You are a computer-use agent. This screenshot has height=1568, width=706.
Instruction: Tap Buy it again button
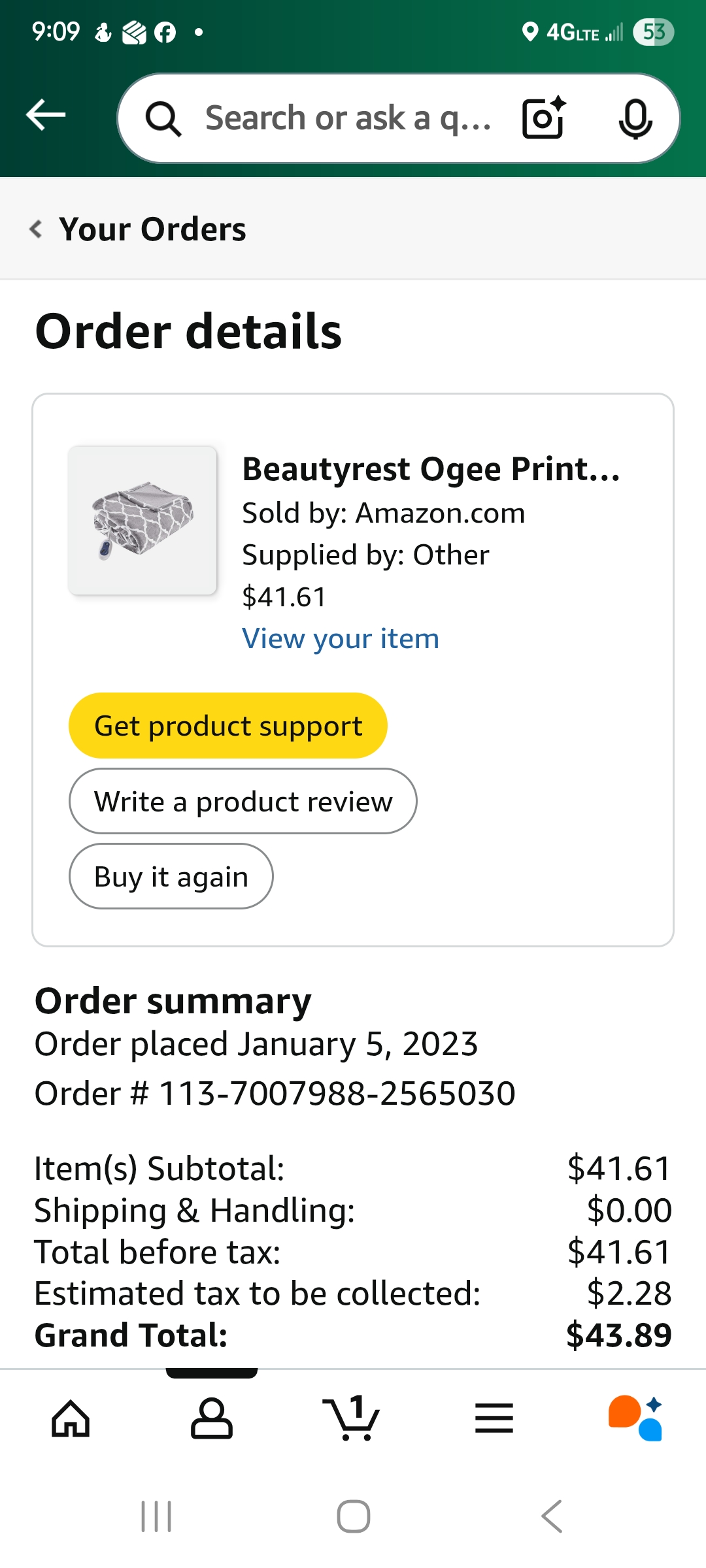[171, 876]
